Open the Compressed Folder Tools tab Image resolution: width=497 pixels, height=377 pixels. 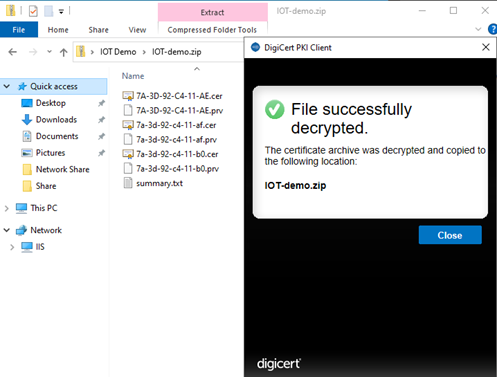[x=212, y=30]
